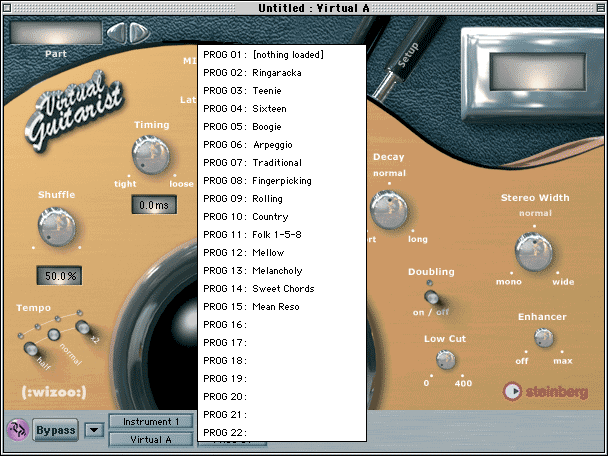Click the Steinberg logo
608x456 pixels.
(x=548, y=391)
